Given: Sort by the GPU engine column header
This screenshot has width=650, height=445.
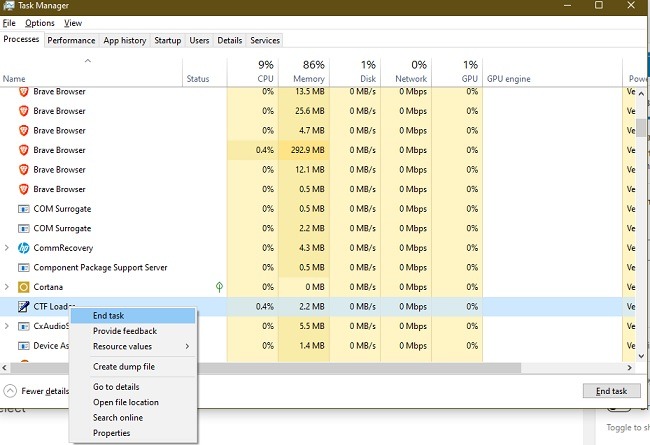Looking at the screenshot, I should [553, 72].
